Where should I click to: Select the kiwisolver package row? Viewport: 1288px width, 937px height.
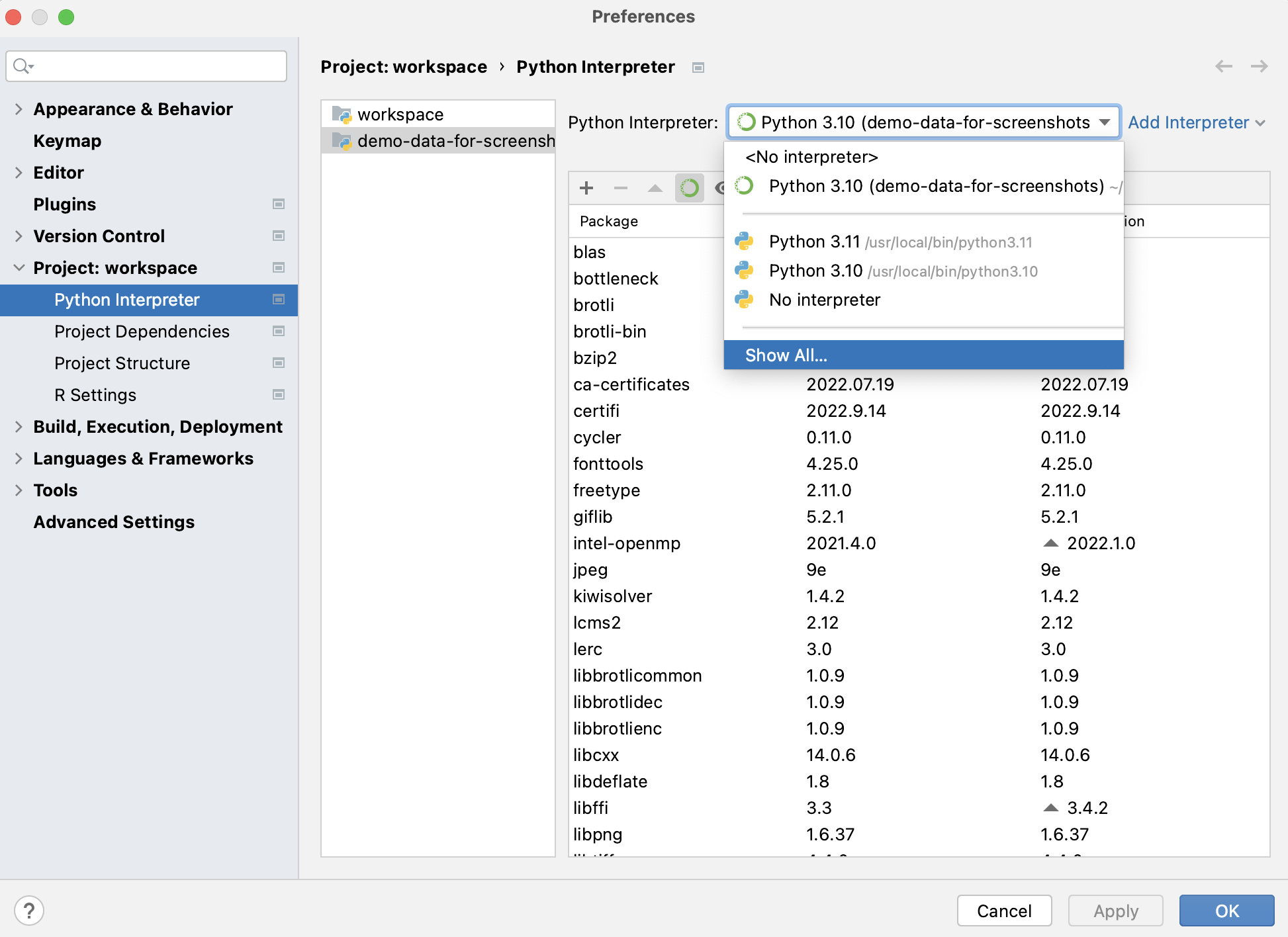(919, 596)
